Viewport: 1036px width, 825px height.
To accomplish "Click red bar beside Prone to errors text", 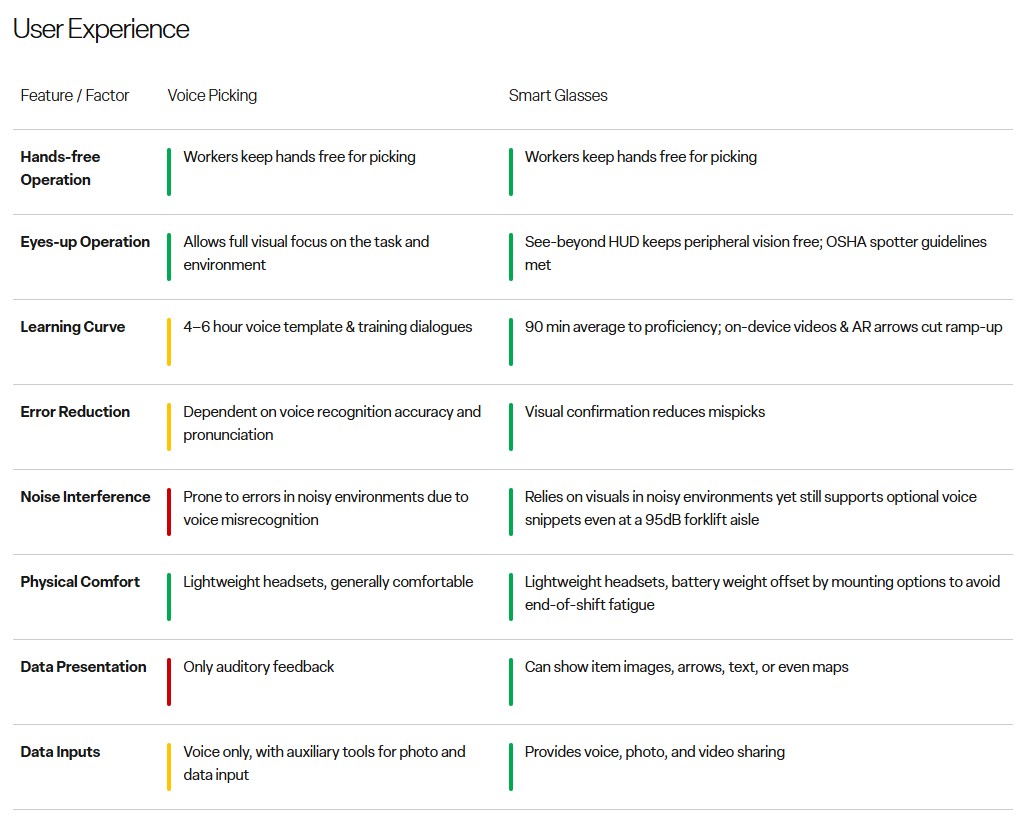I will click(x=169, y=512).
